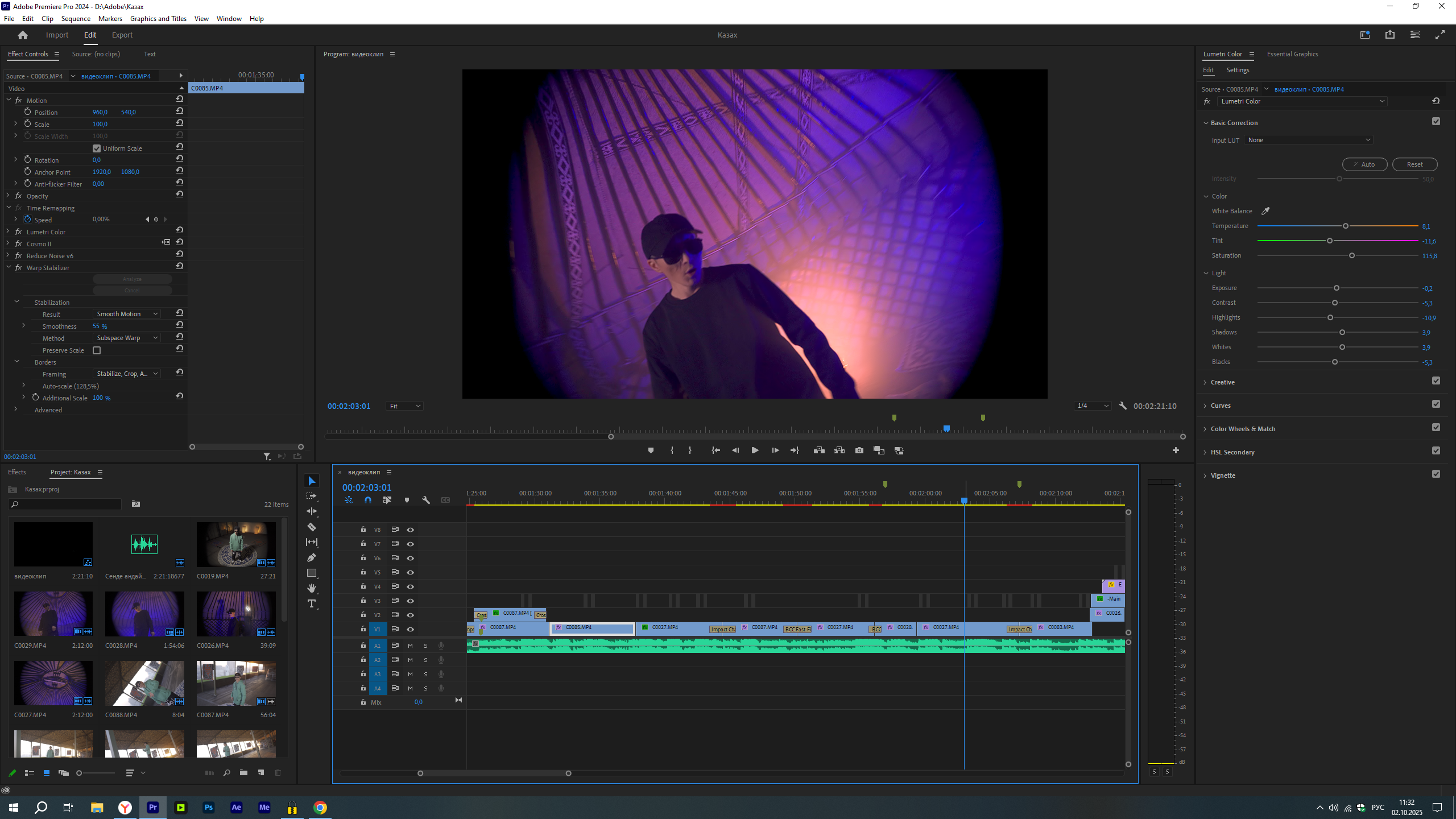Switch to the Essential Graphics tab
Screen dimensions: 1456x819
pyautogui.click(x=1292, y=54)
